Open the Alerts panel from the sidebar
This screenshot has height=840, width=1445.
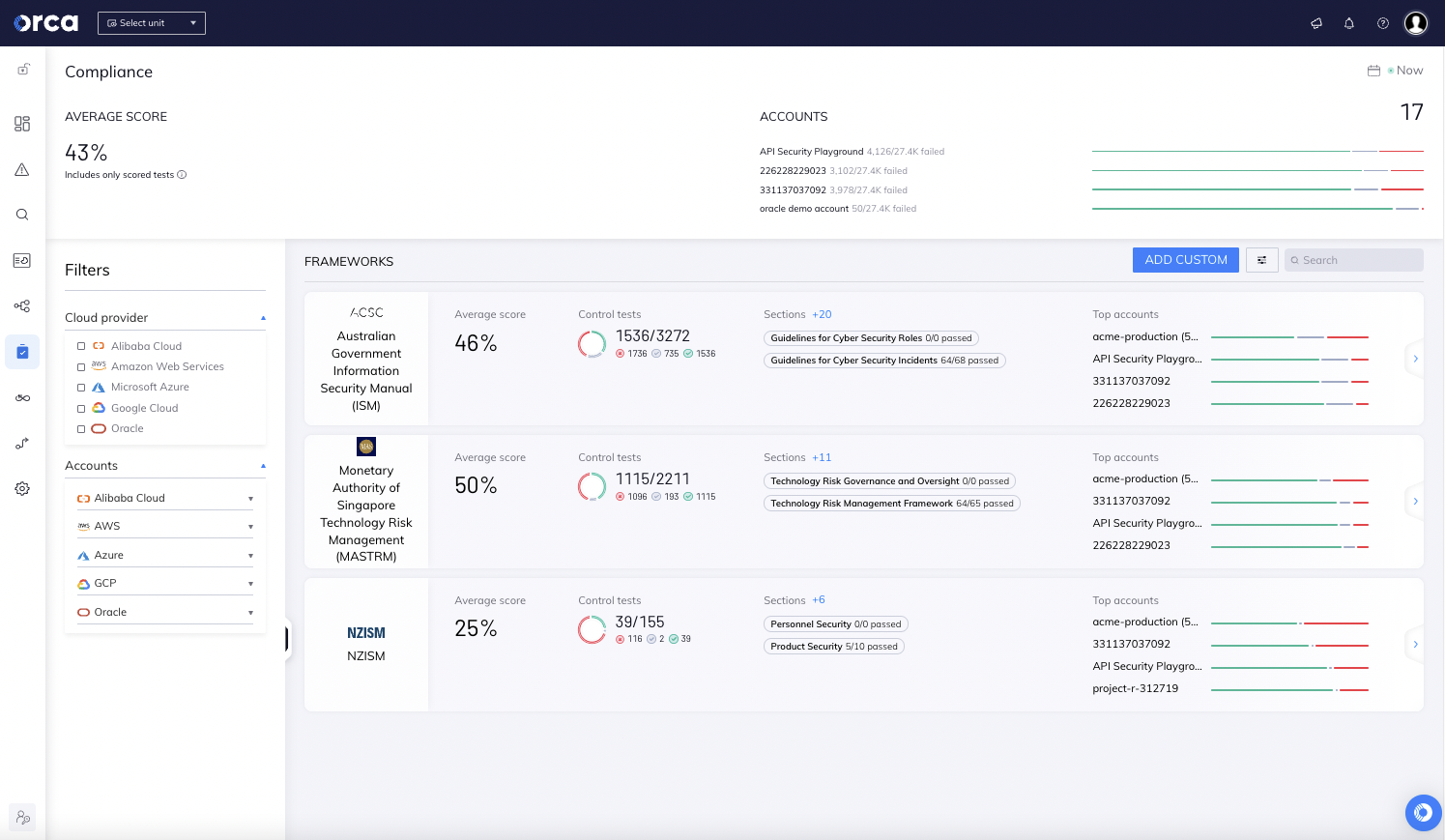point(22,169)
